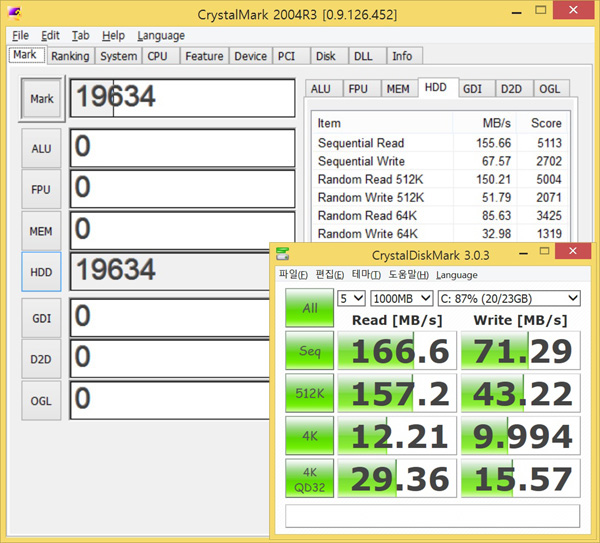This screenshot has width=600, height=543.
Task: Open the 도움말(H) menu in CrystalDiskMark
Action: pyautogui.click(x=408, y=275)
